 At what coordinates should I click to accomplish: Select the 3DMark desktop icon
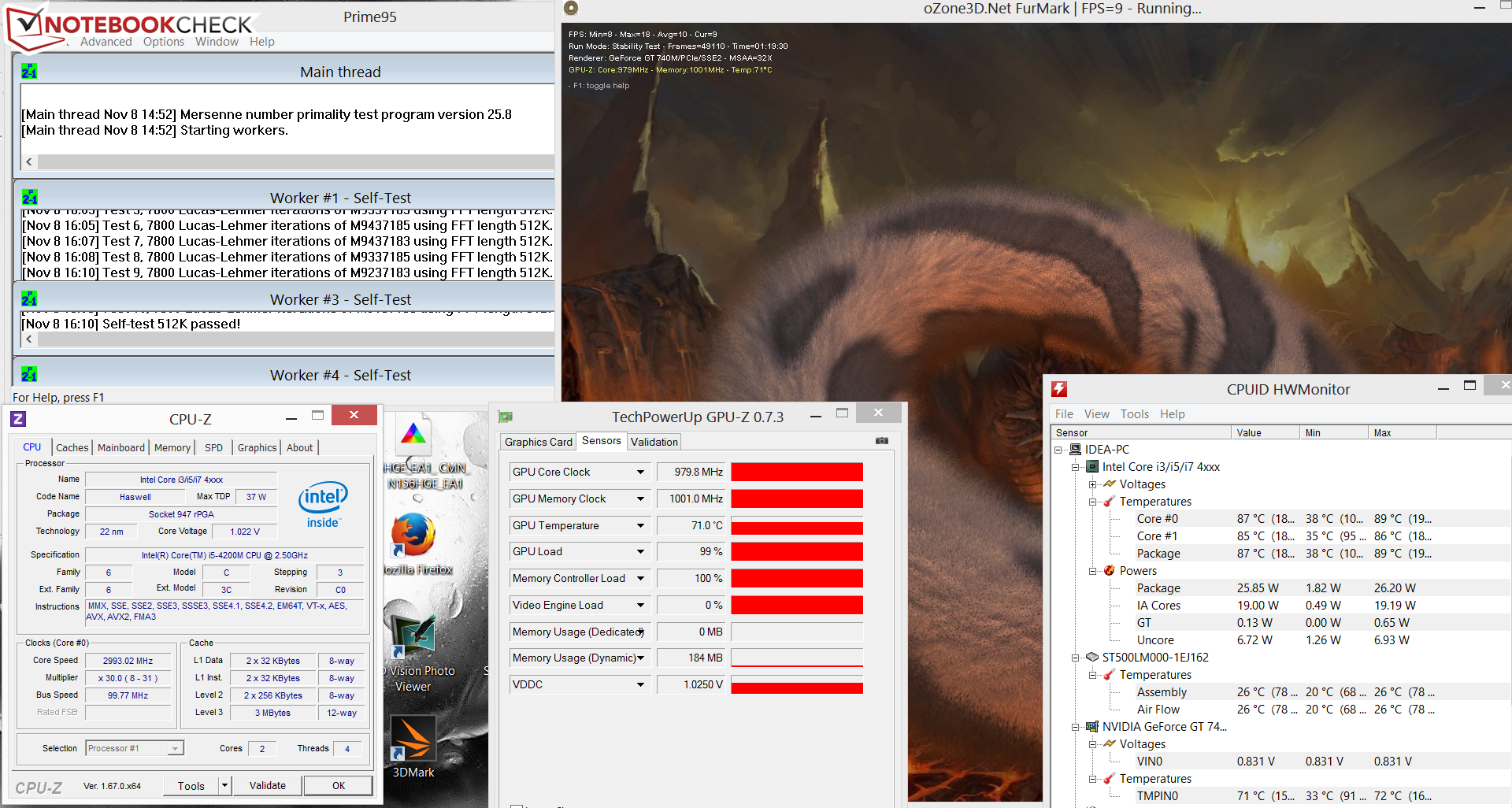pos(413,738)
